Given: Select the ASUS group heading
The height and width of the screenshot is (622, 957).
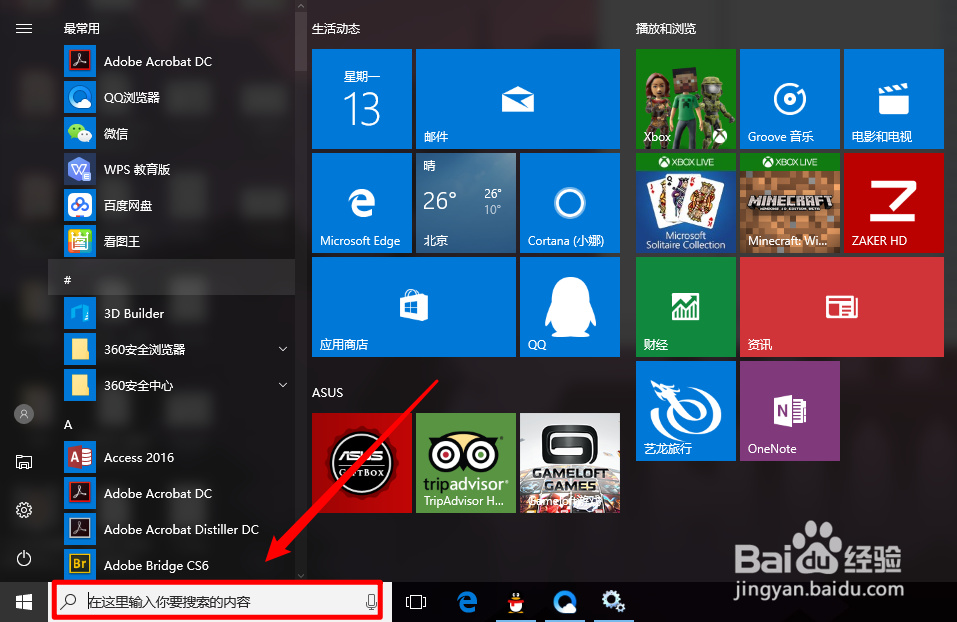Looking at the screenshot, I should pyautogui.click(x=328, y=392).
